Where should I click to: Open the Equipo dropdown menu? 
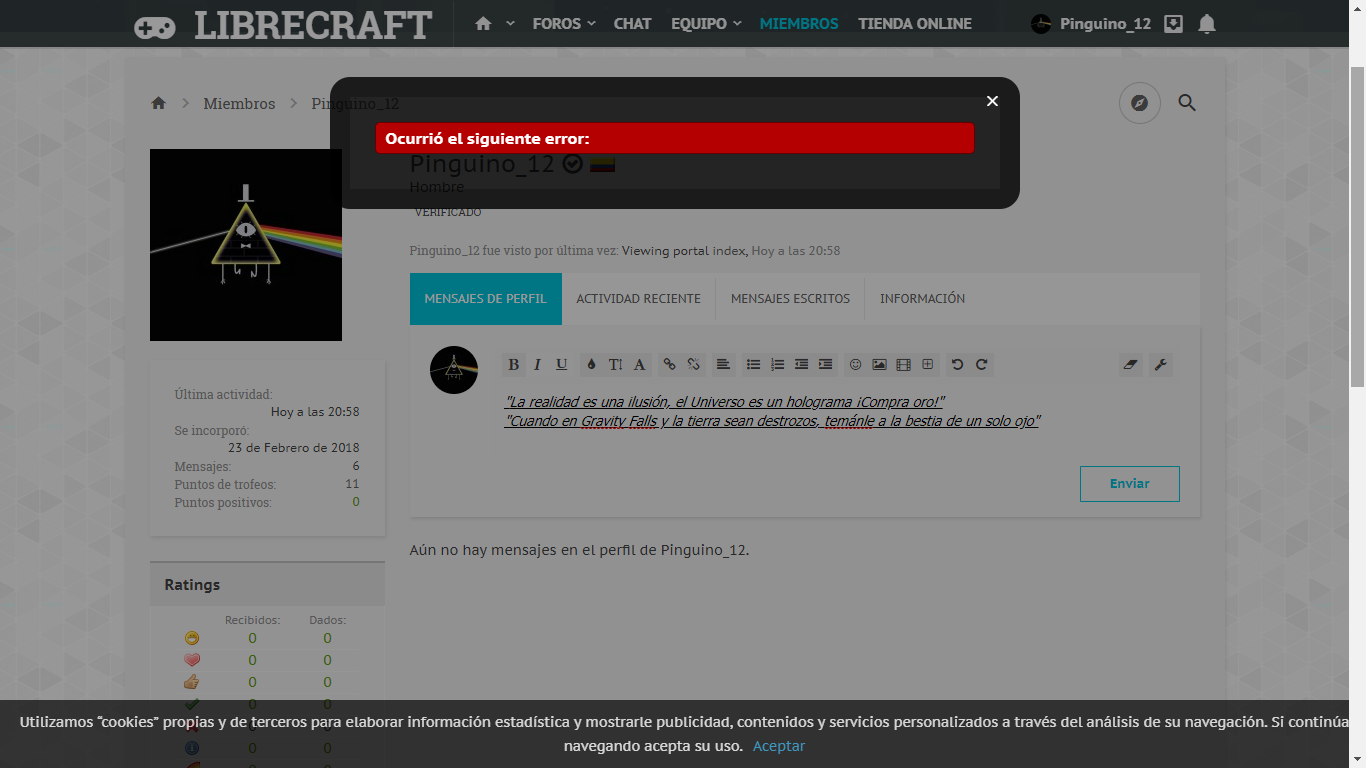[x=706, y=23]
